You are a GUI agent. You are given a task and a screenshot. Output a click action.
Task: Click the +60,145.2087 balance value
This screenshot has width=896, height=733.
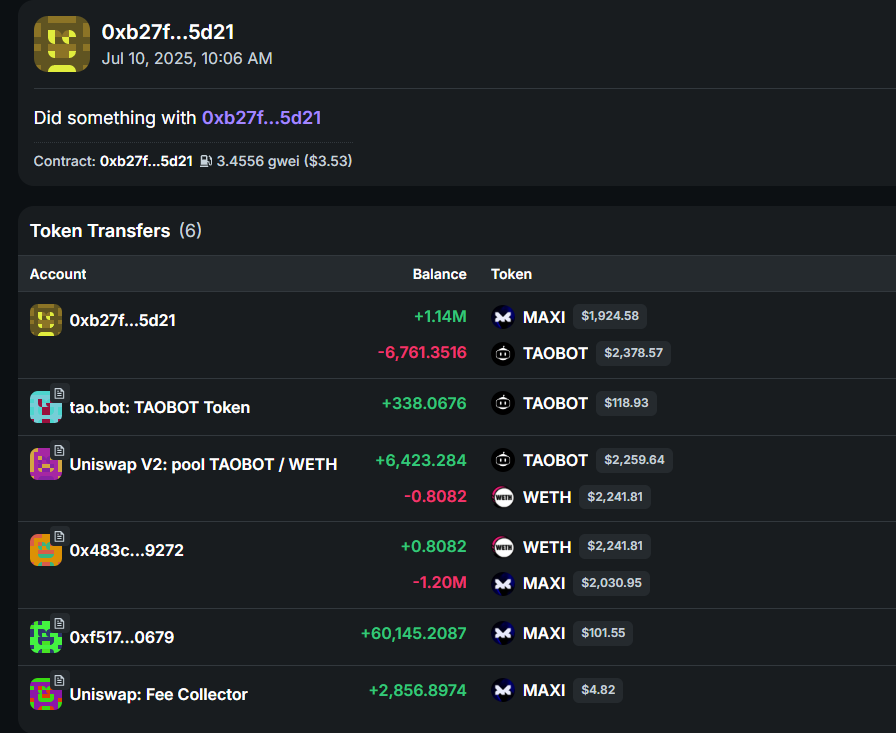coord(414,634)
